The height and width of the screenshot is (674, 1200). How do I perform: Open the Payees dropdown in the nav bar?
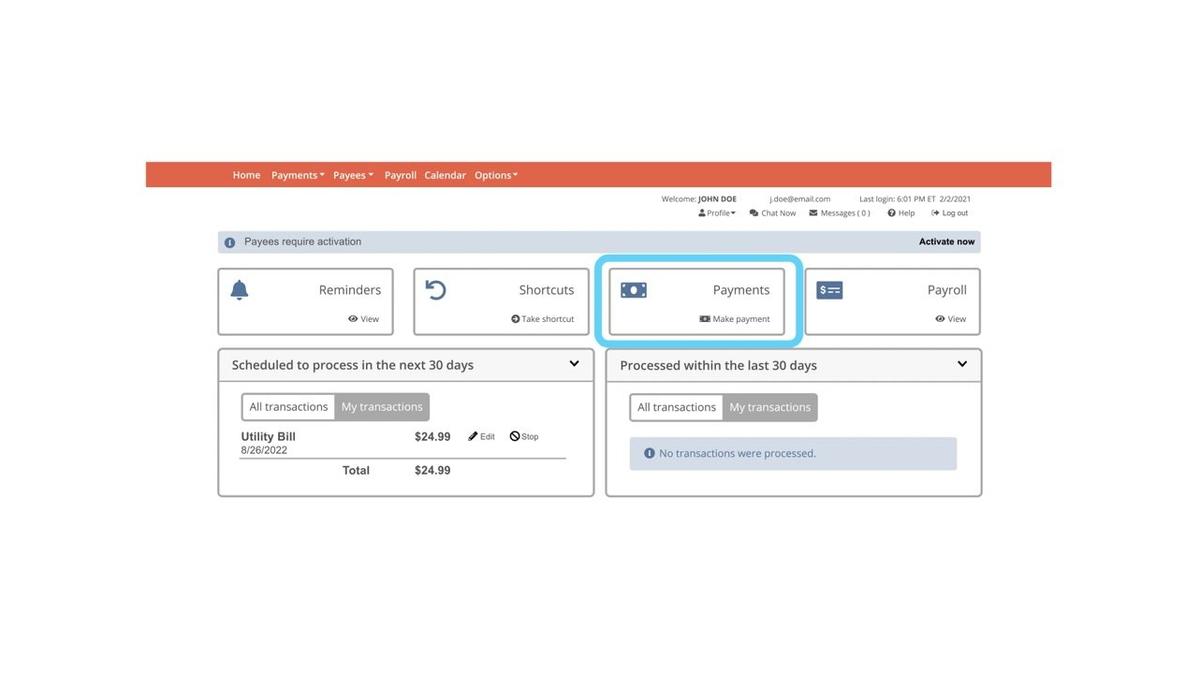click(353, 175)
